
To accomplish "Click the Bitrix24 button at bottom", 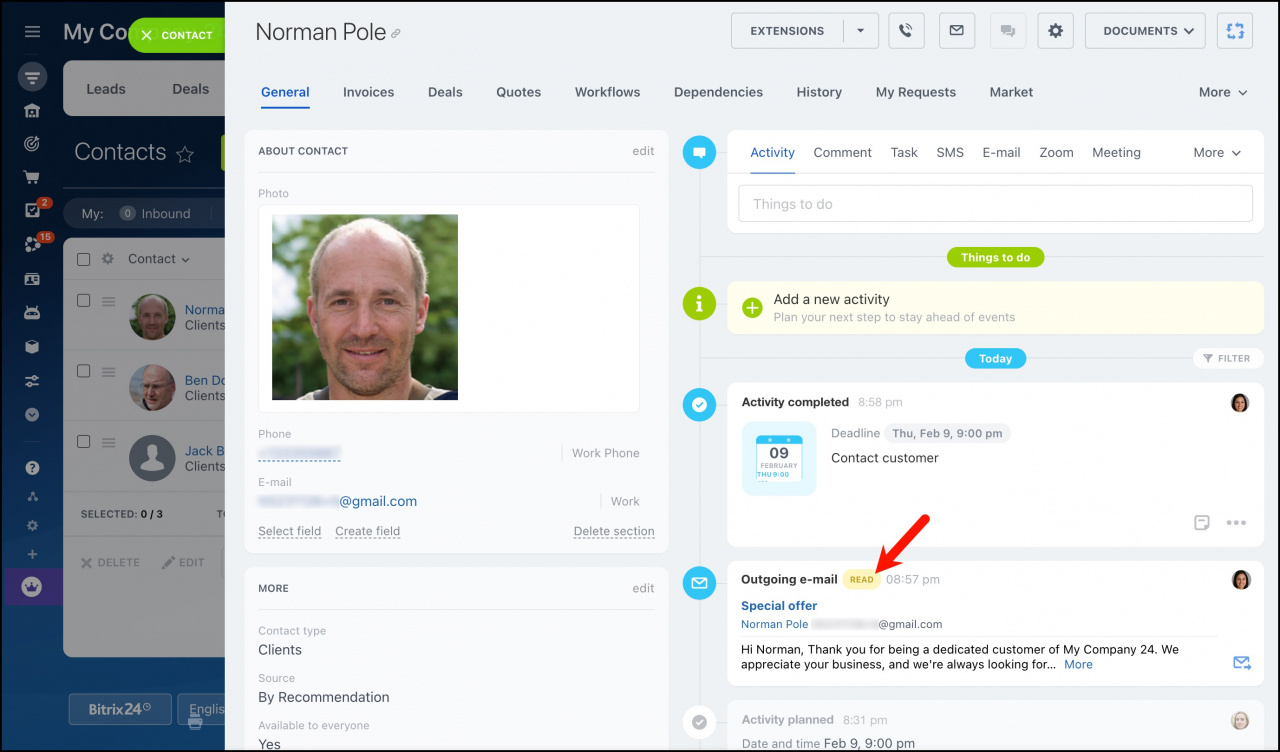I will pos(120,709).
